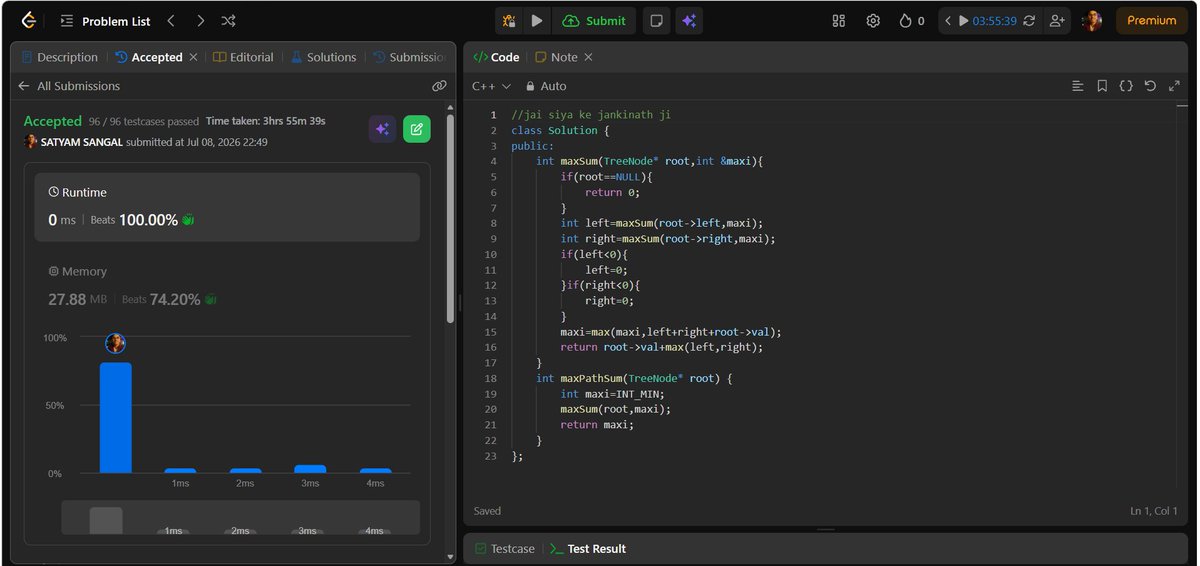Go to the previous problem arrow
Image resolution: width=1200 pixels, height=566 pixels.
[x=171, y=20]
